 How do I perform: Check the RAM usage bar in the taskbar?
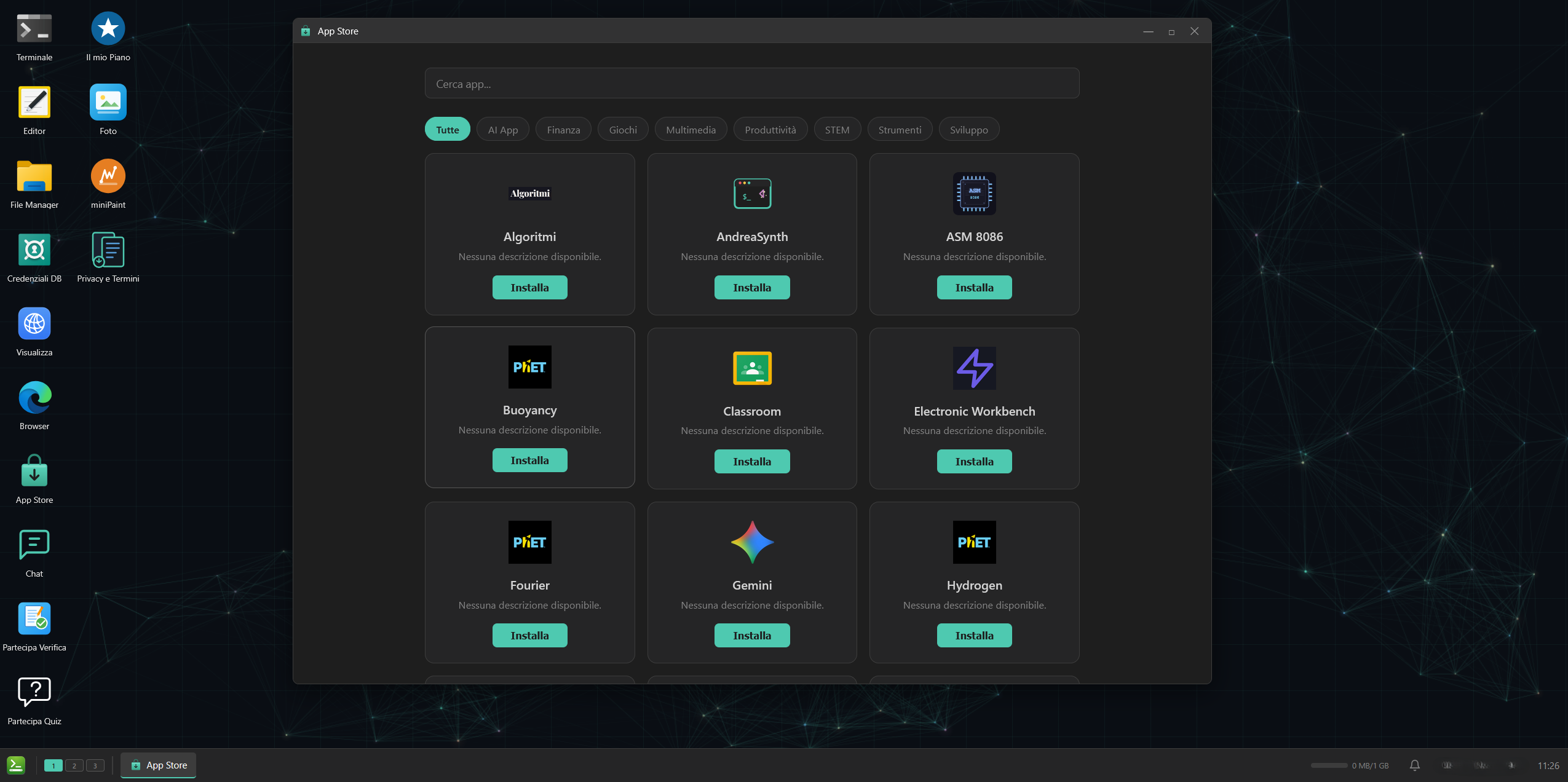[1328, 765]
